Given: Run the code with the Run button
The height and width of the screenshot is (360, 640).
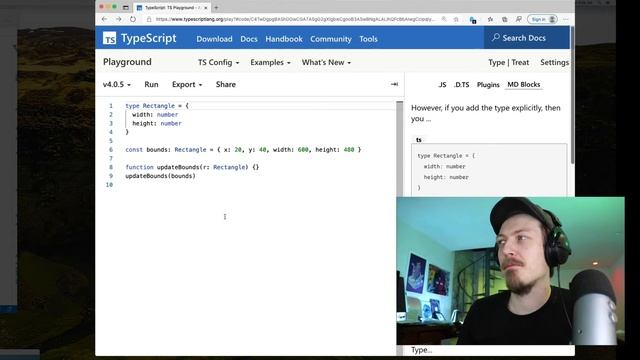Looking at the screenshot, I should [151, 84].
